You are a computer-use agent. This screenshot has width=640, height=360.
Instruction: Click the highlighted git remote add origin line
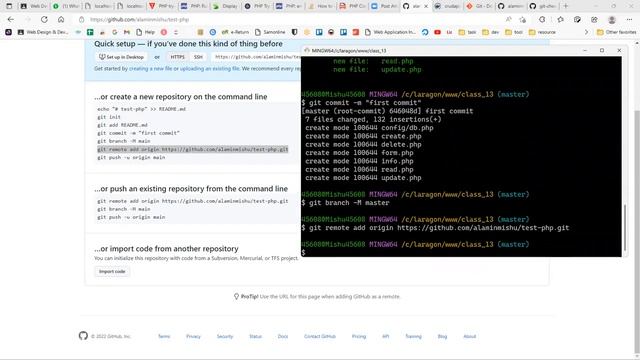click(193, 149)
